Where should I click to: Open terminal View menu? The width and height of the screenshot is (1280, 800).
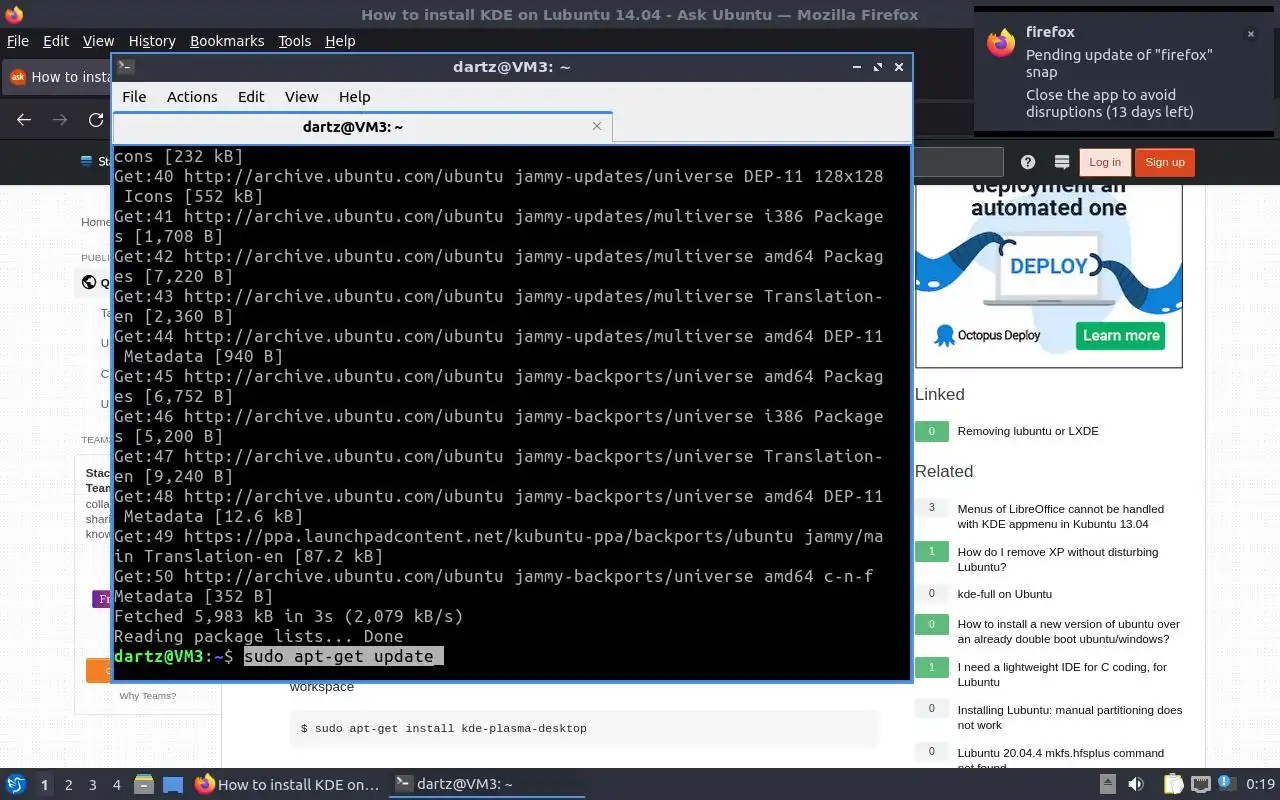pyautogui.click(x=301, y=97)
